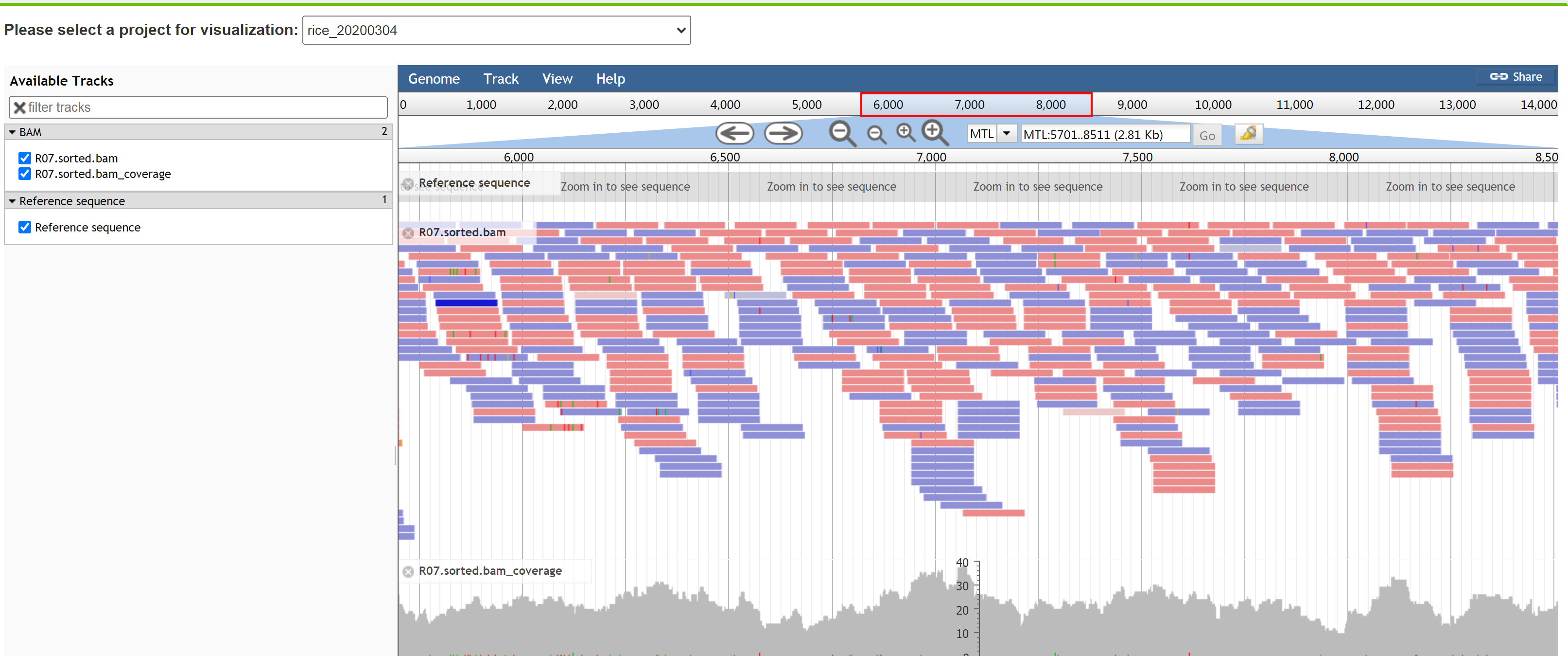Close the R07.sorted.bam track
Image resolution: width=1568 pixels, height=656 pixels.
(x=408, y=232)
